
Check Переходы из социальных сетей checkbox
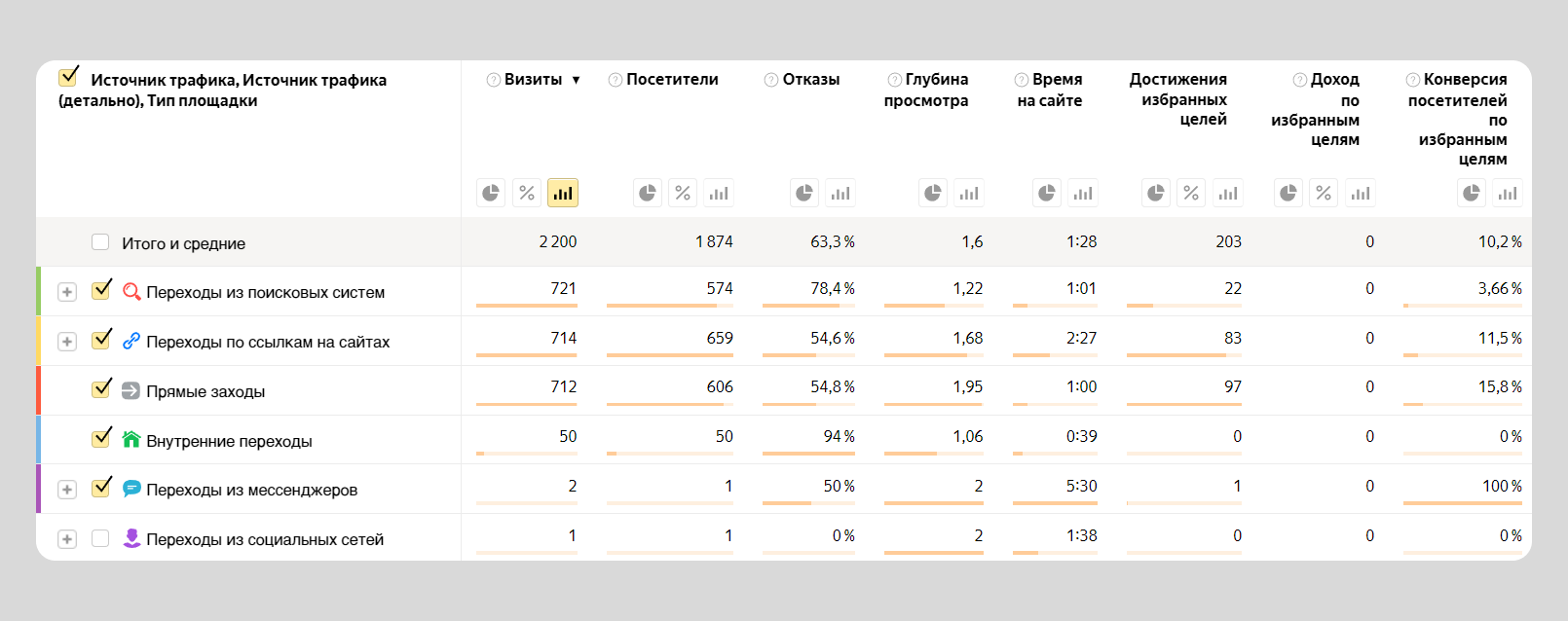click(100, 538)
